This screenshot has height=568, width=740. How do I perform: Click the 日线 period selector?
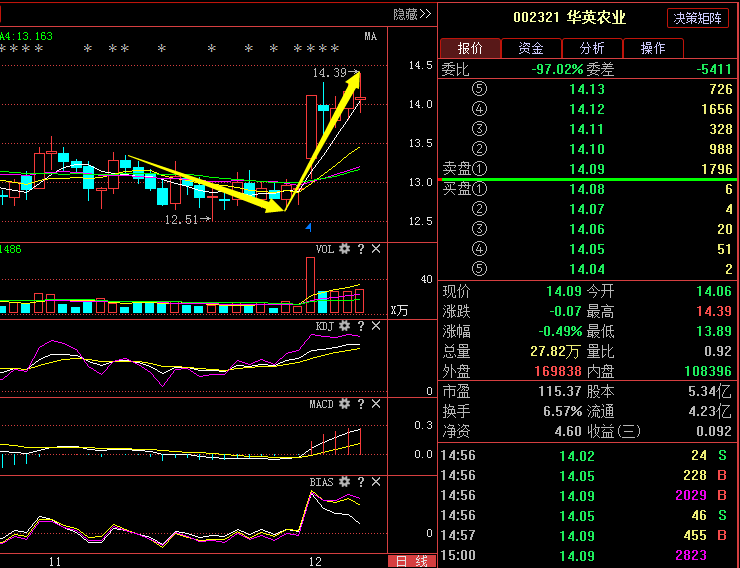pos(412,561)
